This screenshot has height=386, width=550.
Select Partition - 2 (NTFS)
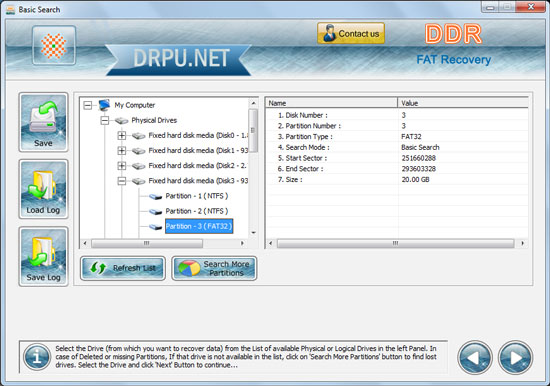click(196, 211)
